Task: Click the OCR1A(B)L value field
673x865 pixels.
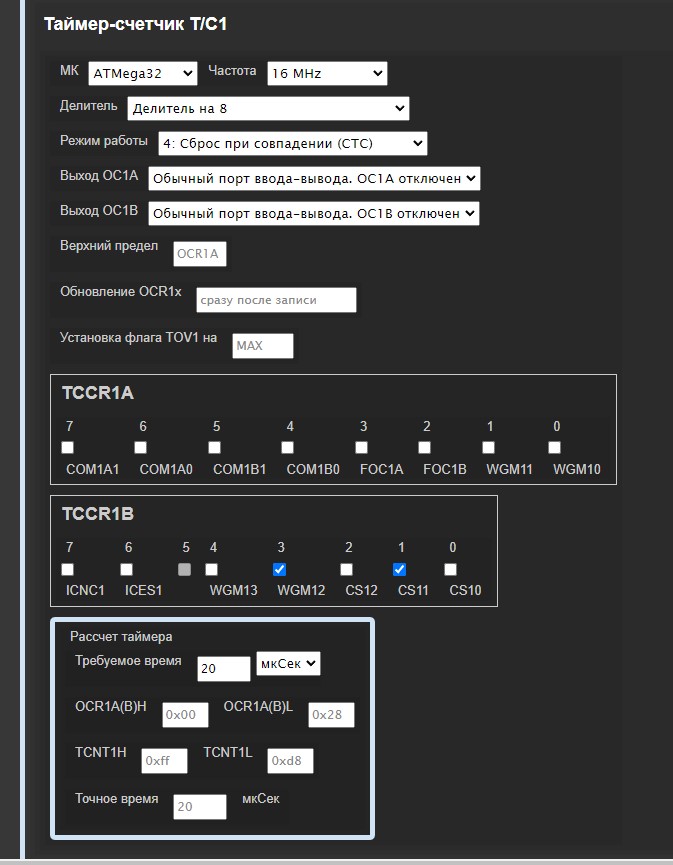Action: (331, 715)
